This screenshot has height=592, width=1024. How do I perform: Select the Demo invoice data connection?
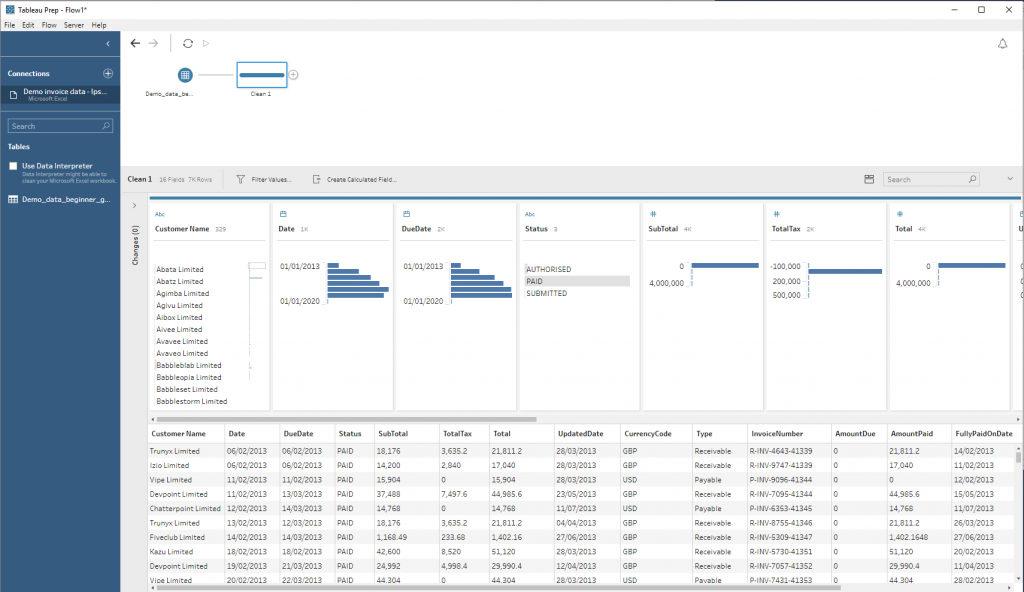point(60,94)
